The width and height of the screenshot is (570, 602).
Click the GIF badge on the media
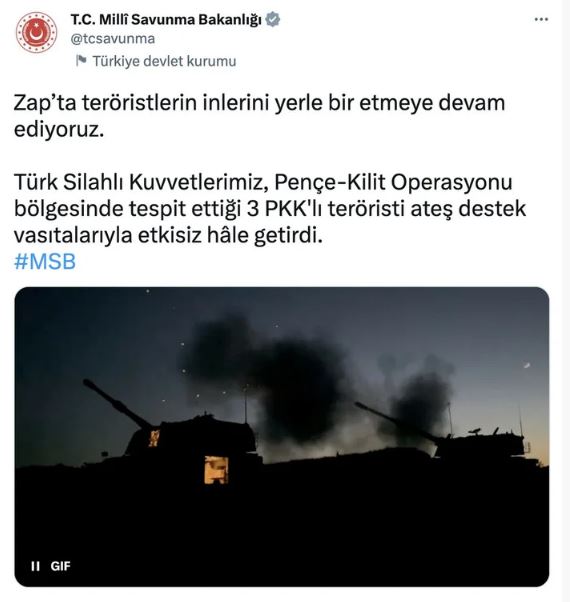(x=60, y=566)
